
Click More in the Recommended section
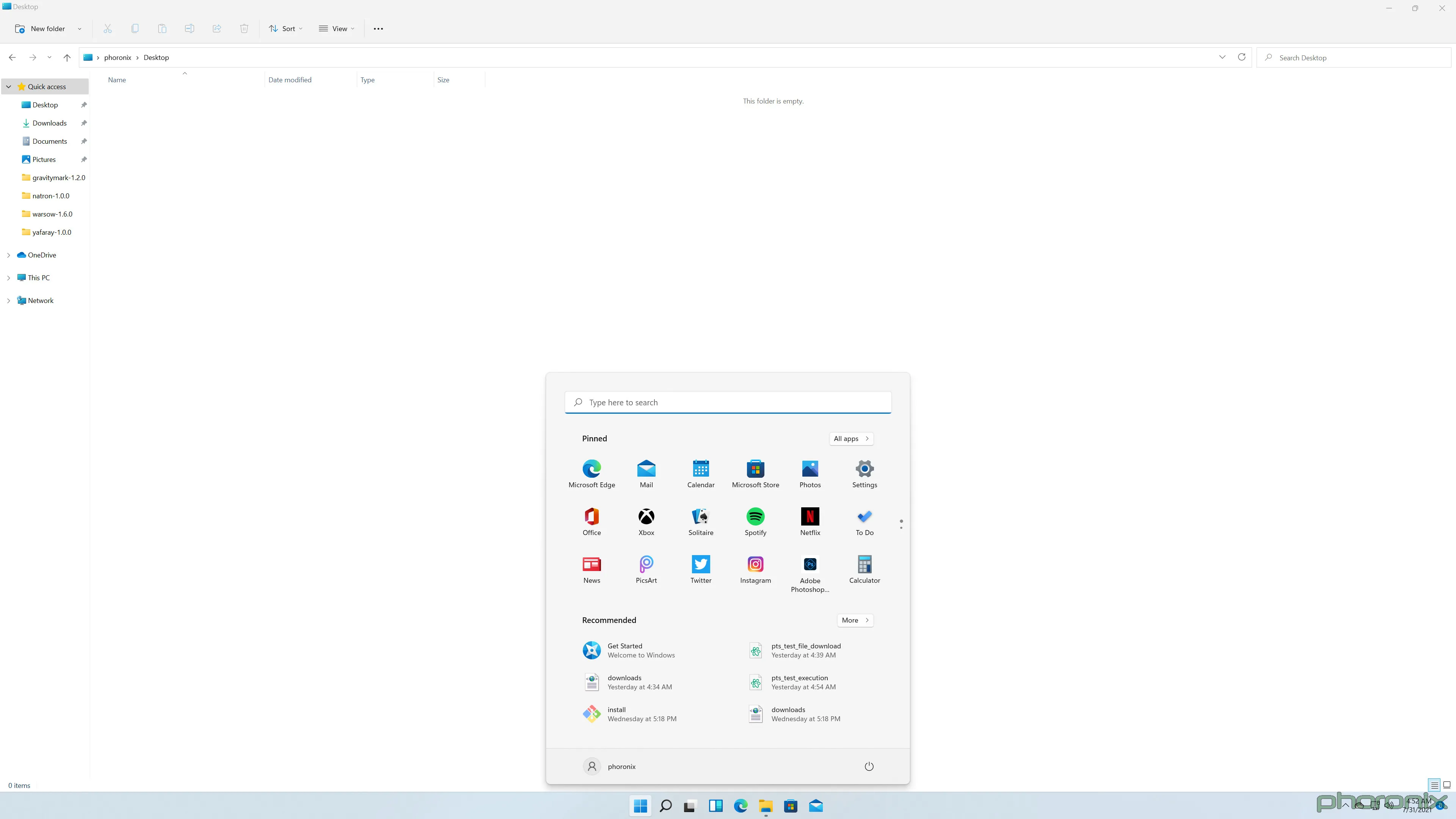click(x=855, y=620)
